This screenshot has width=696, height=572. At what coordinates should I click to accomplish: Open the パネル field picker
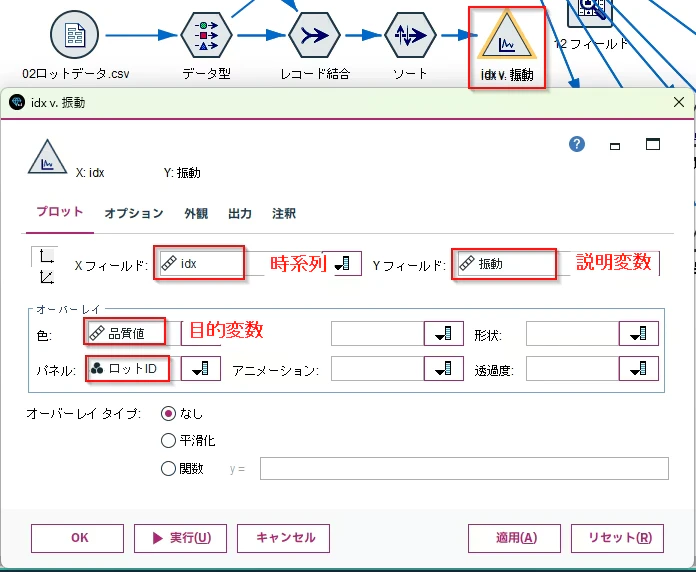pos(201,369)
